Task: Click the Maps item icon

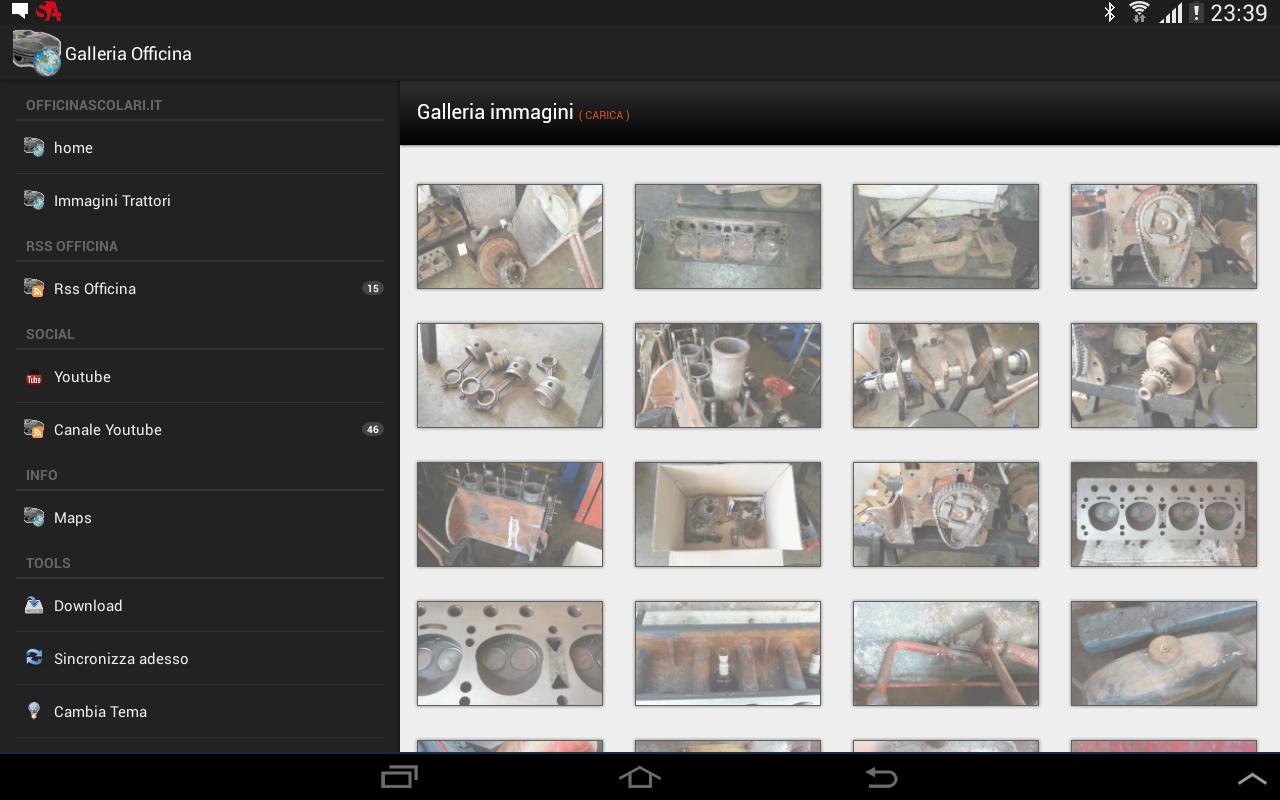Action: point(34,517)
